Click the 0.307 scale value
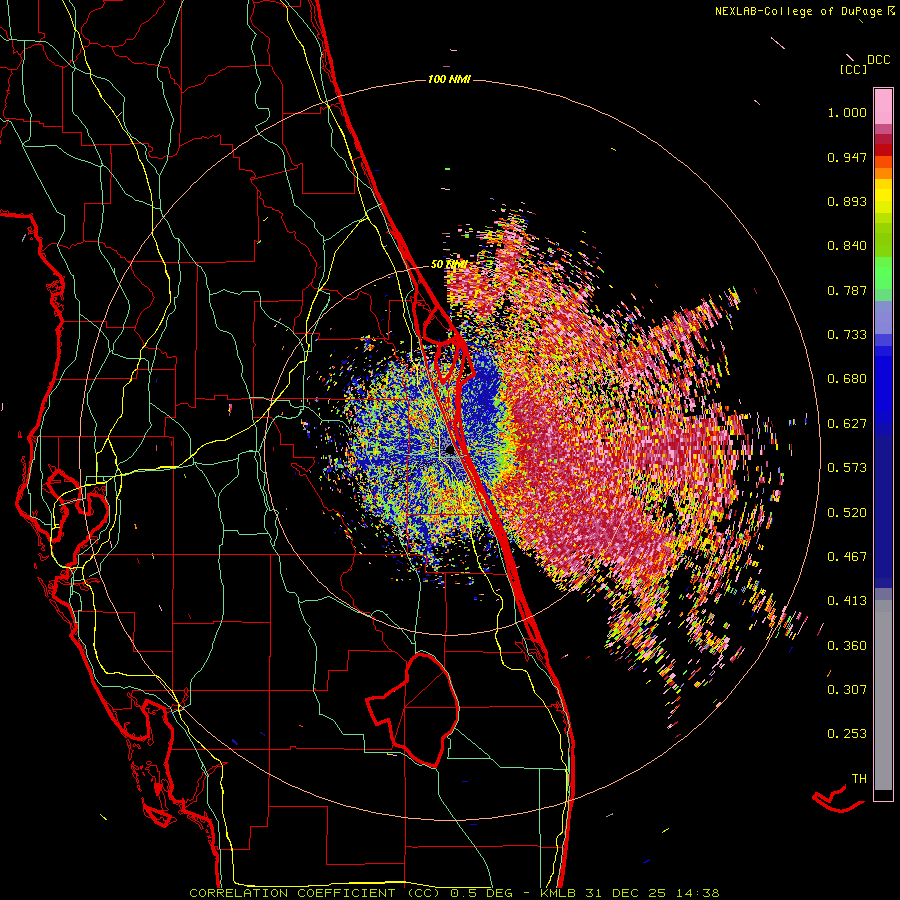The height and width of the screenshot is (900, 900). pyautogui.click(x=847, y=689)
